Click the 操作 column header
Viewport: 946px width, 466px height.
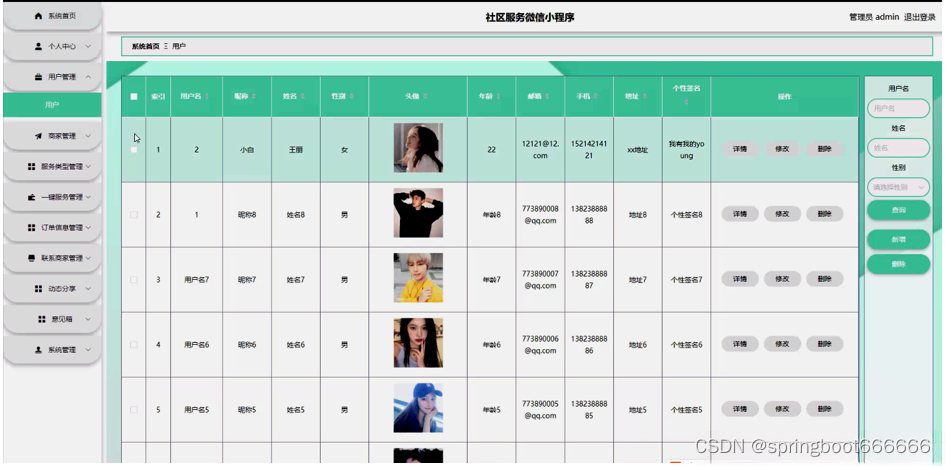point(784,97)
